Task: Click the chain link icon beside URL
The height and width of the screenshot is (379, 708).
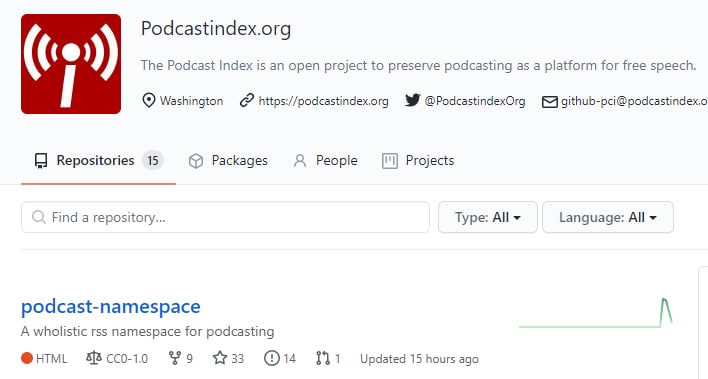Action: 247,100
